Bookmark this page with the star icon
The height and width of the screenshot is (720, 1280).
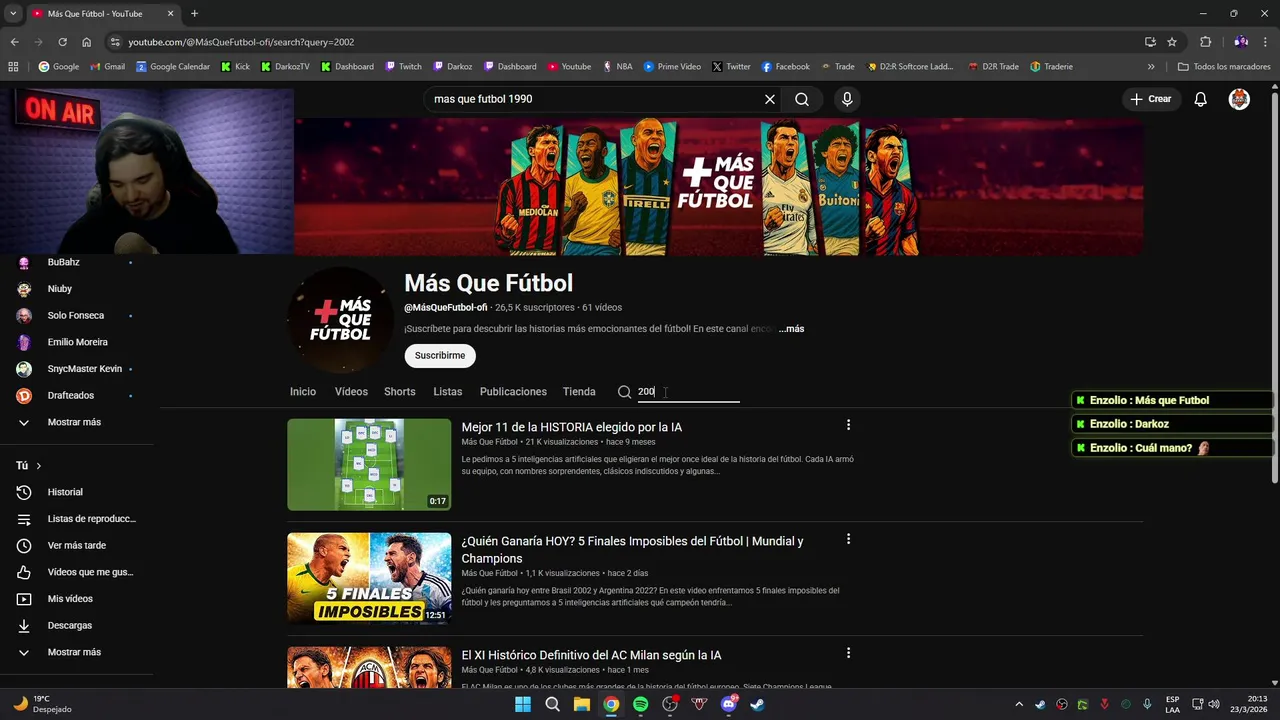pyautogui.click(x=1172, y=42)
